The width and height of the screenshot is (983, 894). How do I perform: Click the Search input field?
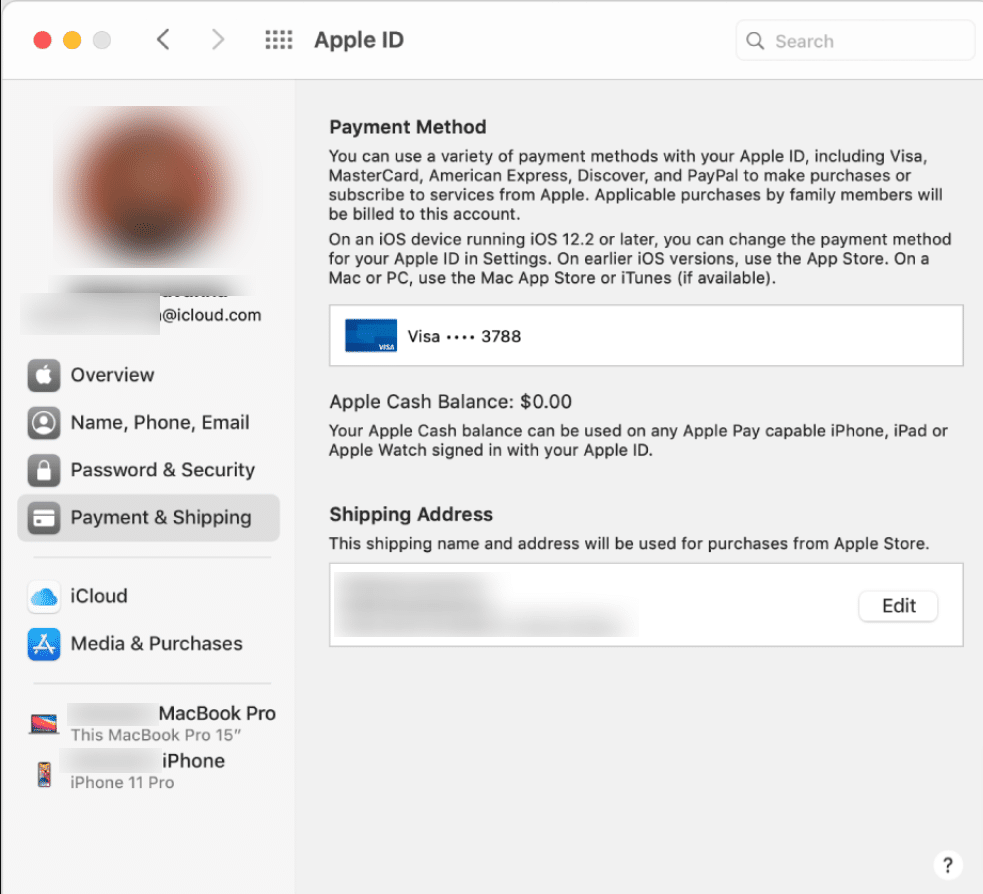854,41
